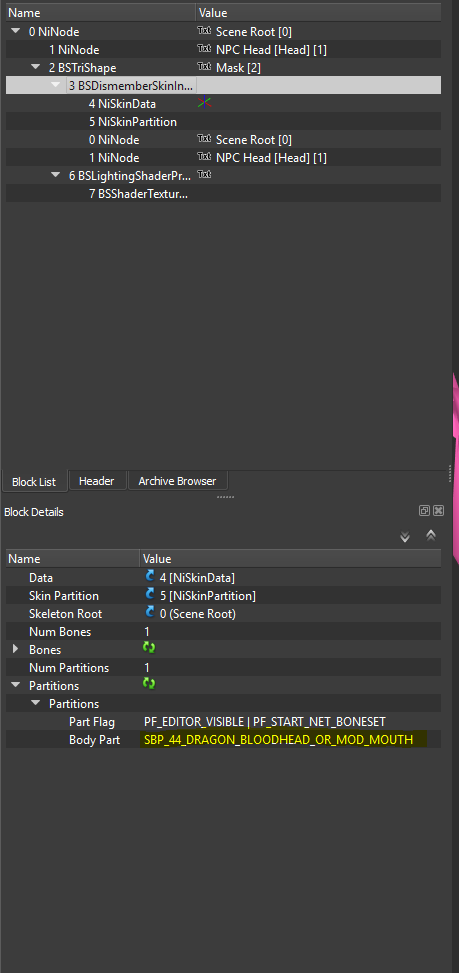Click the Txt icon in the BSLightingShaderProperty row

[204, 175]
